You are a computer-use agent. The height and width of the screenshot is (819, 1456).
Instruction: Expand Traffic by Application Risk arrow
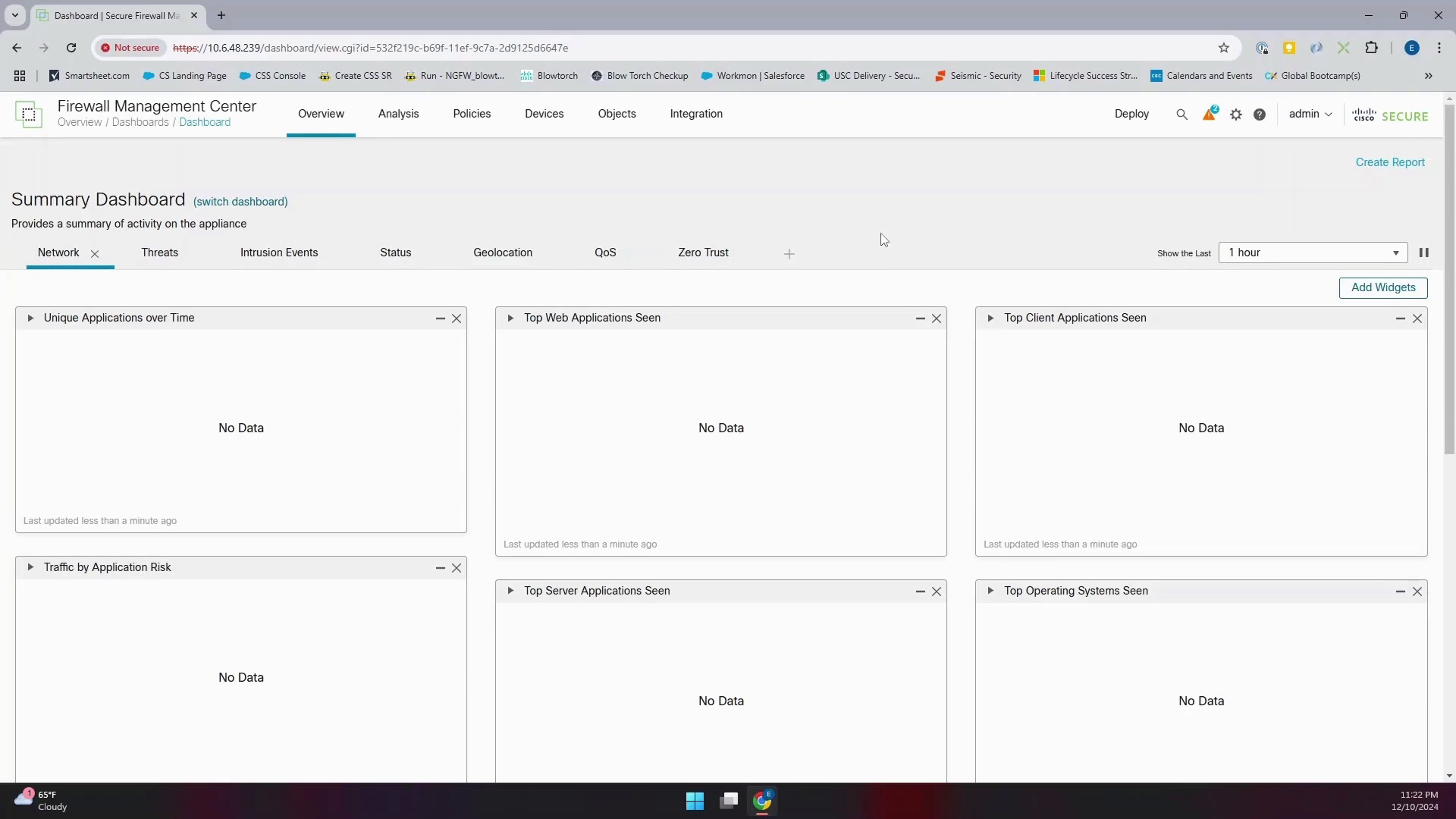click(x=30, y=567)
